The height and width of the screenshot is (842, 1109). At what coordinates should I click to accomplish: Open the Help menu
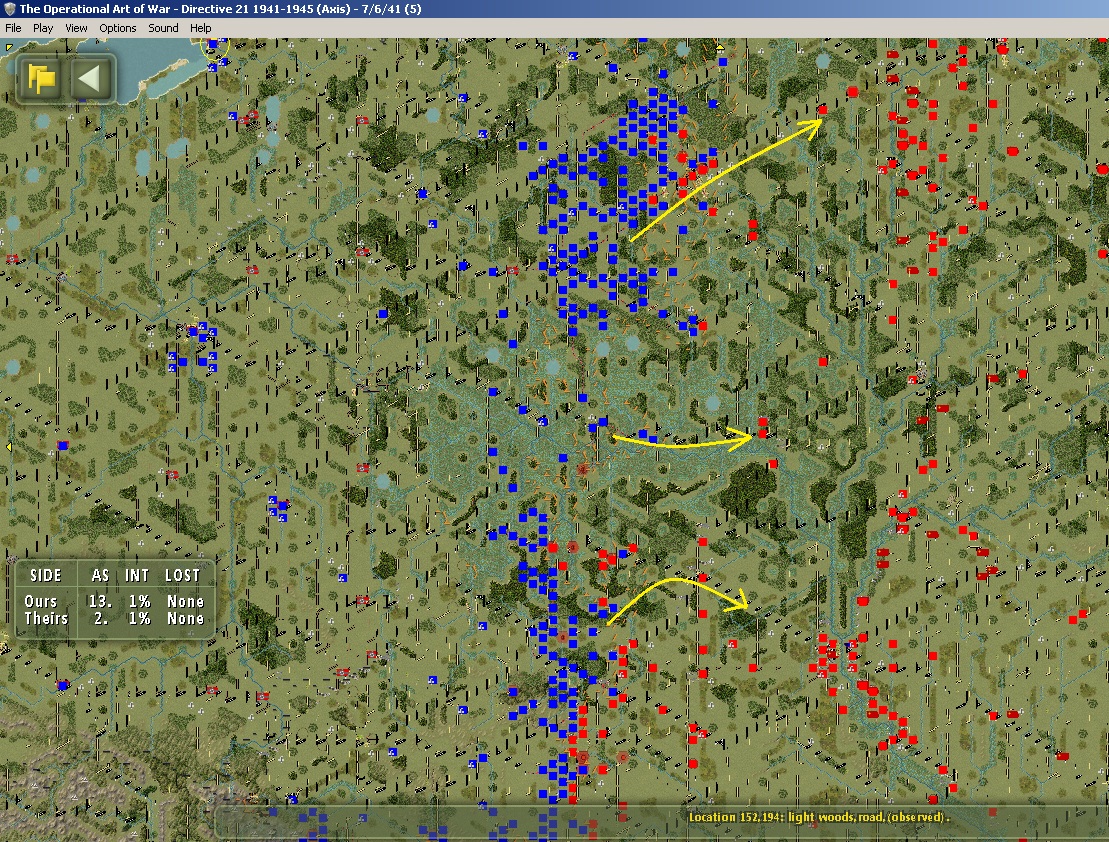click(200, 28)
